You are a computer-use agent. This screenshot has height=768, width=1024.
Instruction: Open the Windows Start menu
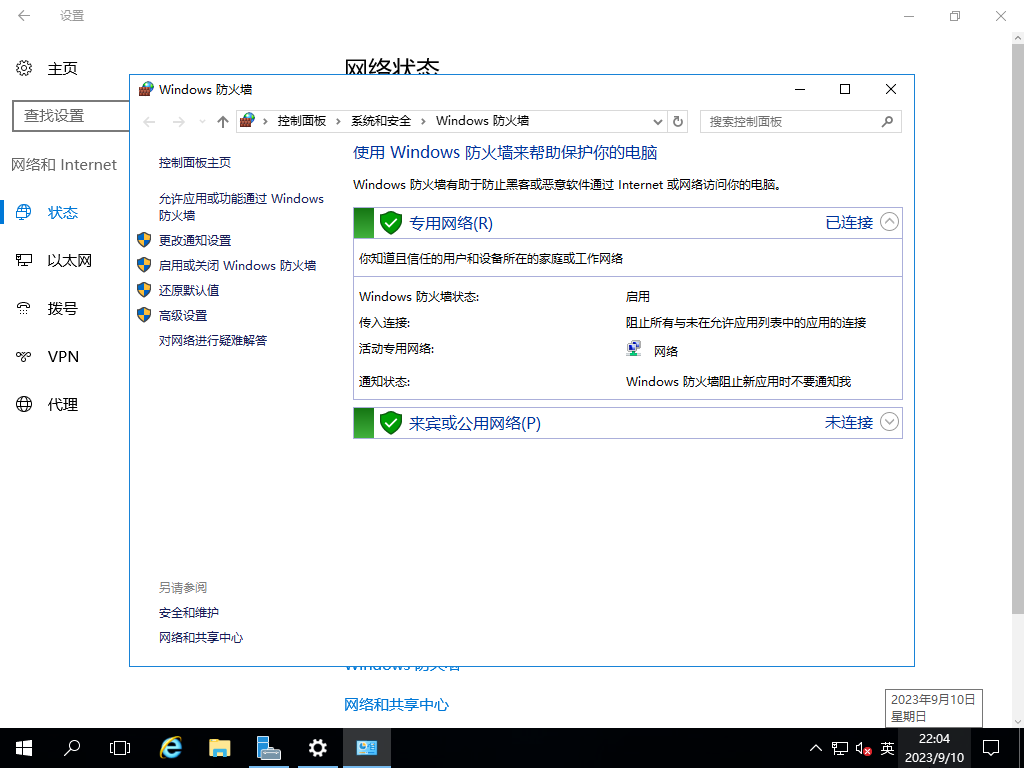(x=24, y=748)
